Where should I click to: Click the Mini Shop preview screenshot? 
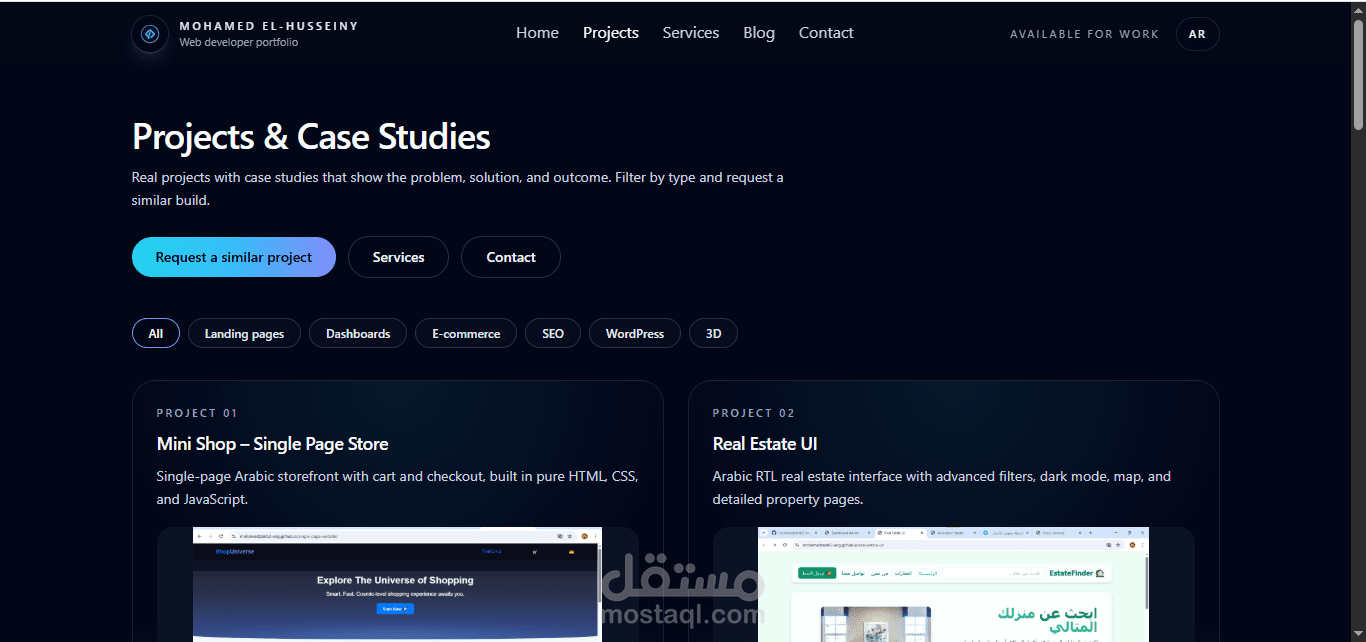coord(398,584)
